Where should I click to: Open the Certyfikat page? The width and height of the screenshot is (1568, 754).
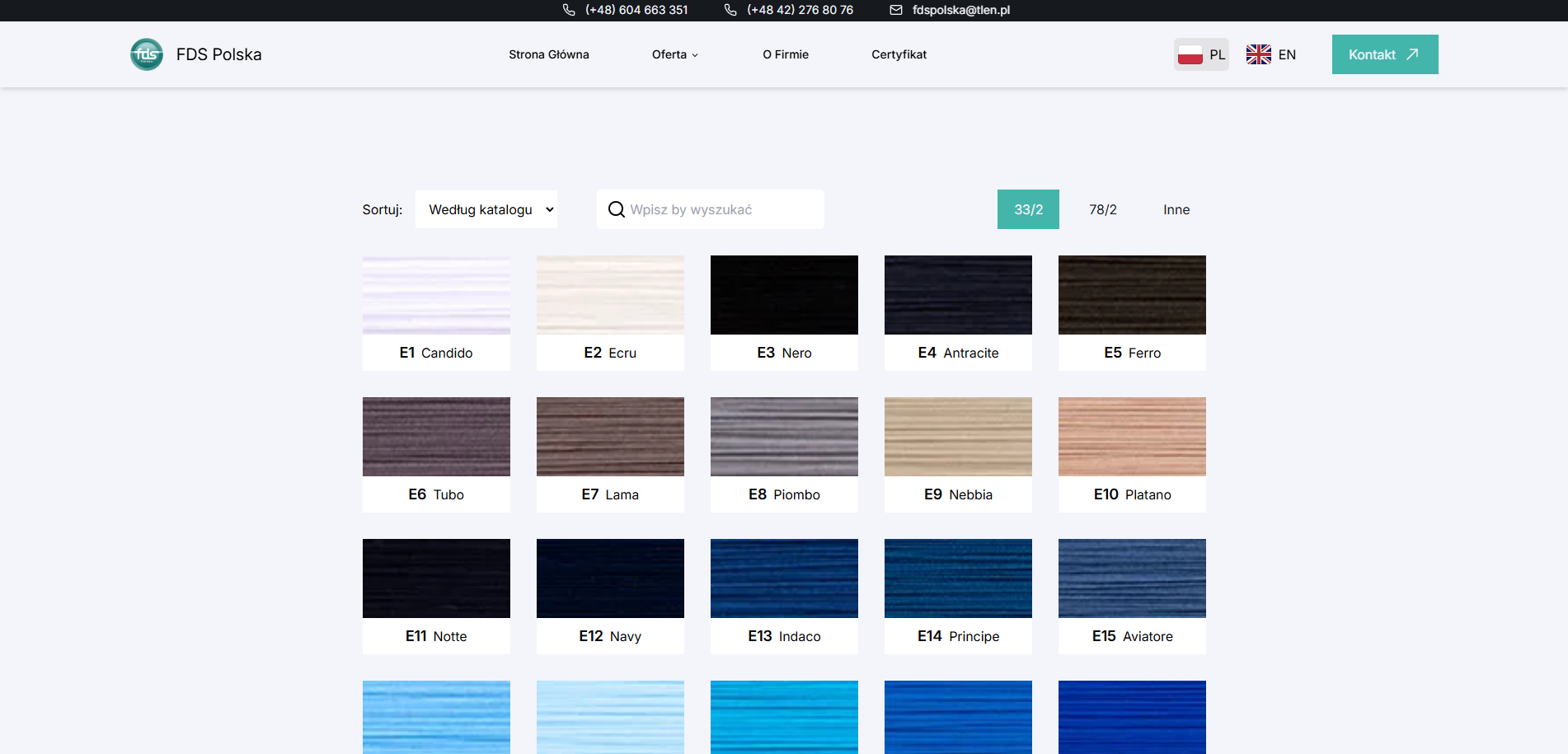coord(899,54)
